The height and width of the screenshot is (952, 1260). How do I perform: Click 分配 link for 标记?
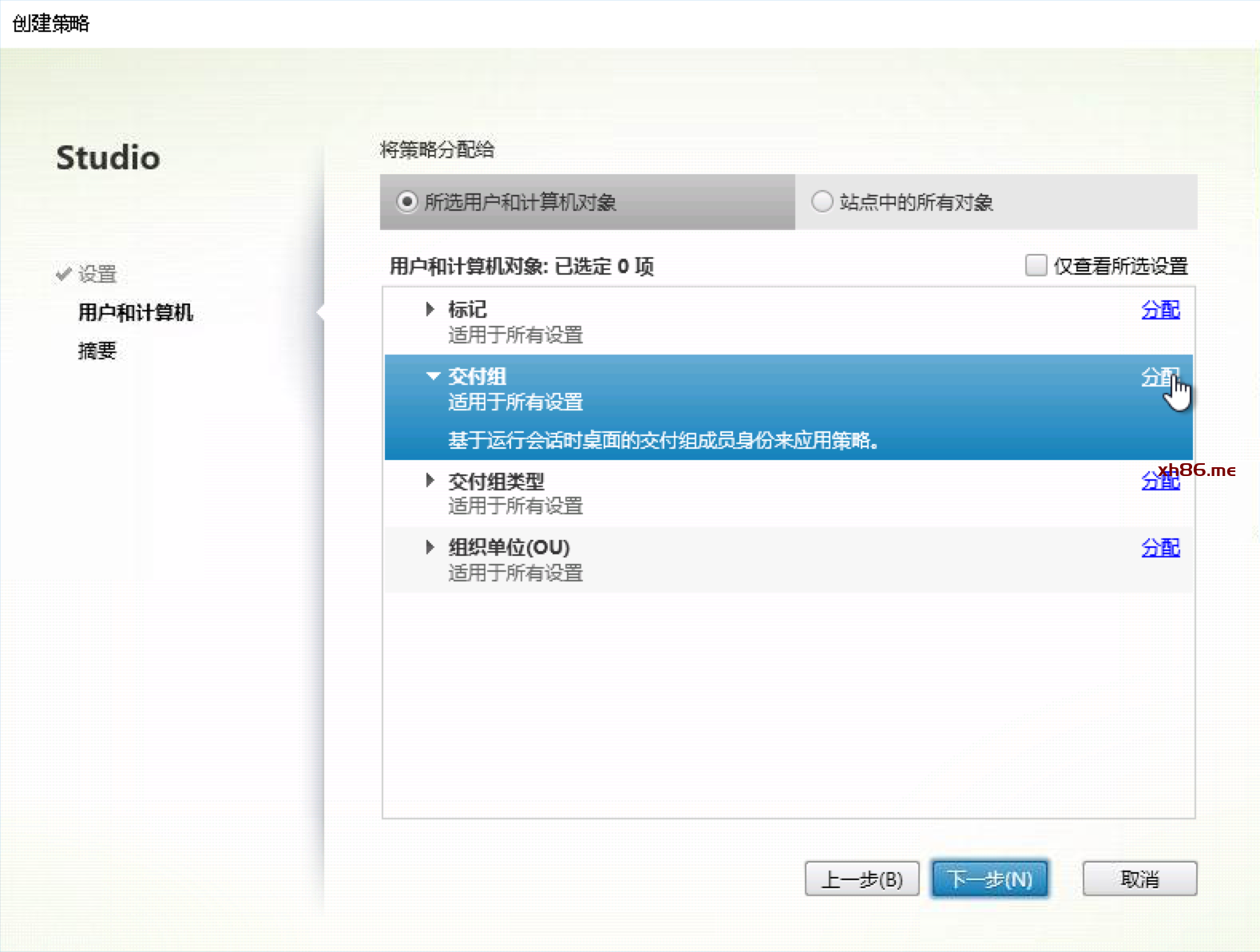(x=1159, y=309)
